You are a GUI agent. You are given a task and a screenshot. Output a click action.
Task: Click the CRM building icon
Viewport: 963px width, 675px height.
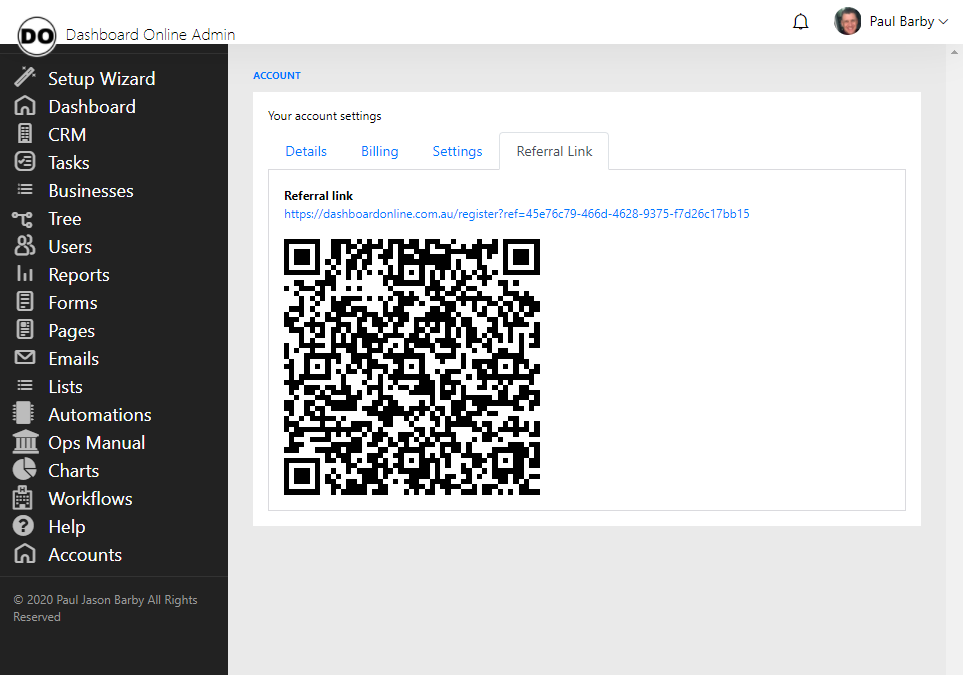25,133
